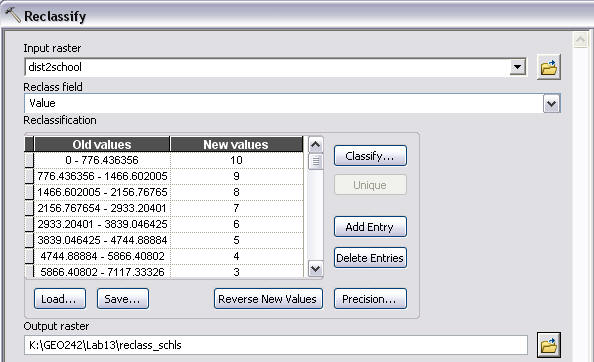
Task: Browse for input raster folder icon
Action: [549, 67]
